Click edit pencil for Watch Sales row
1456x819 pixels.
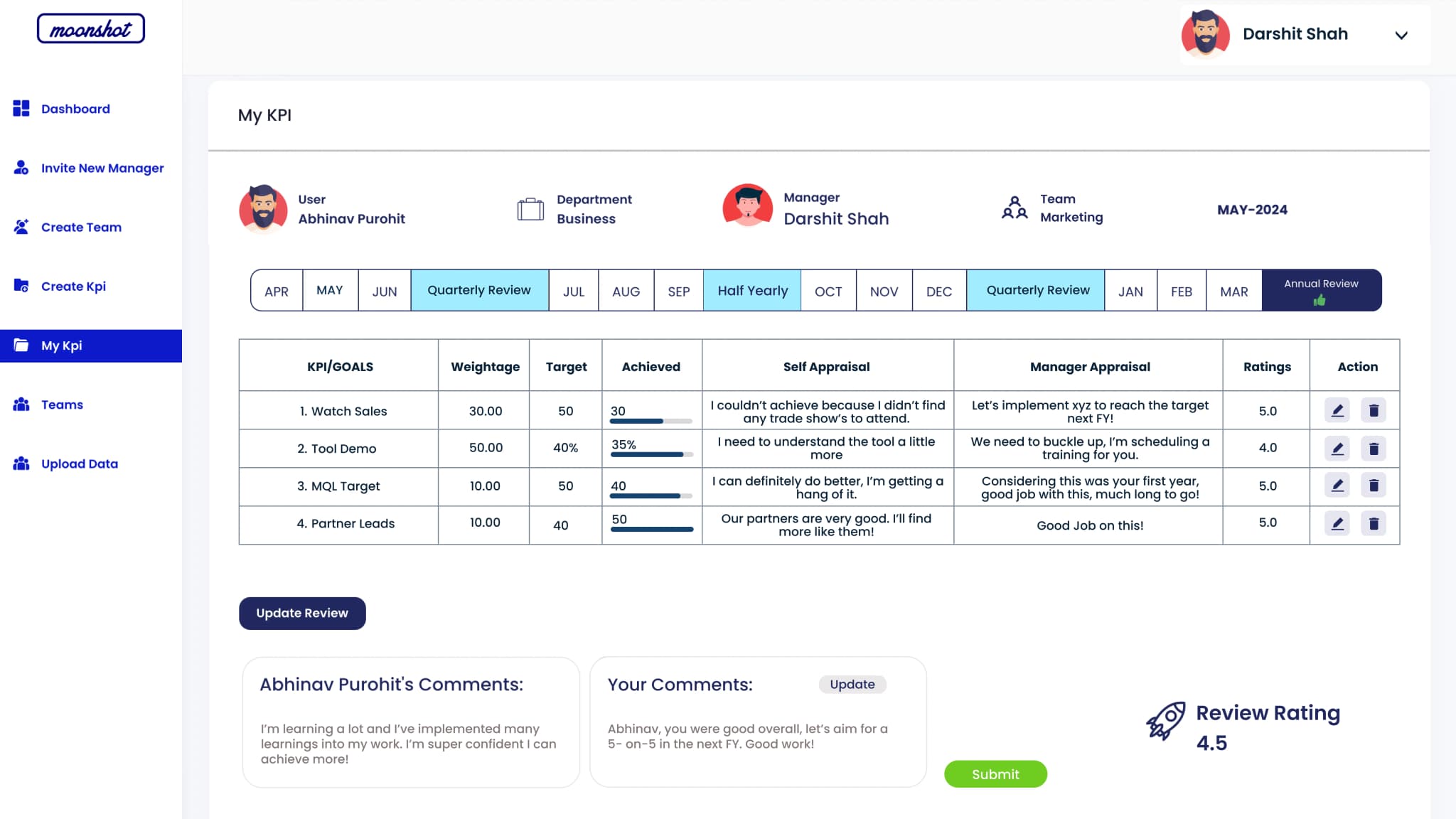[x=1337, y=410]
